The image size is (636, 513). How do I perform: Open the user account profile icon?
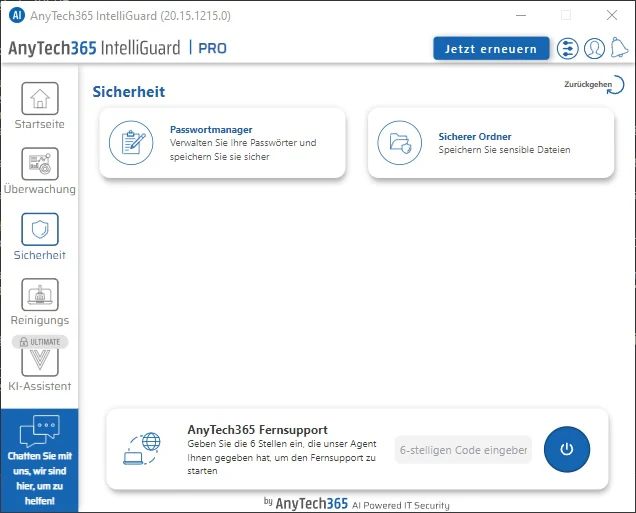click(594, 49)
